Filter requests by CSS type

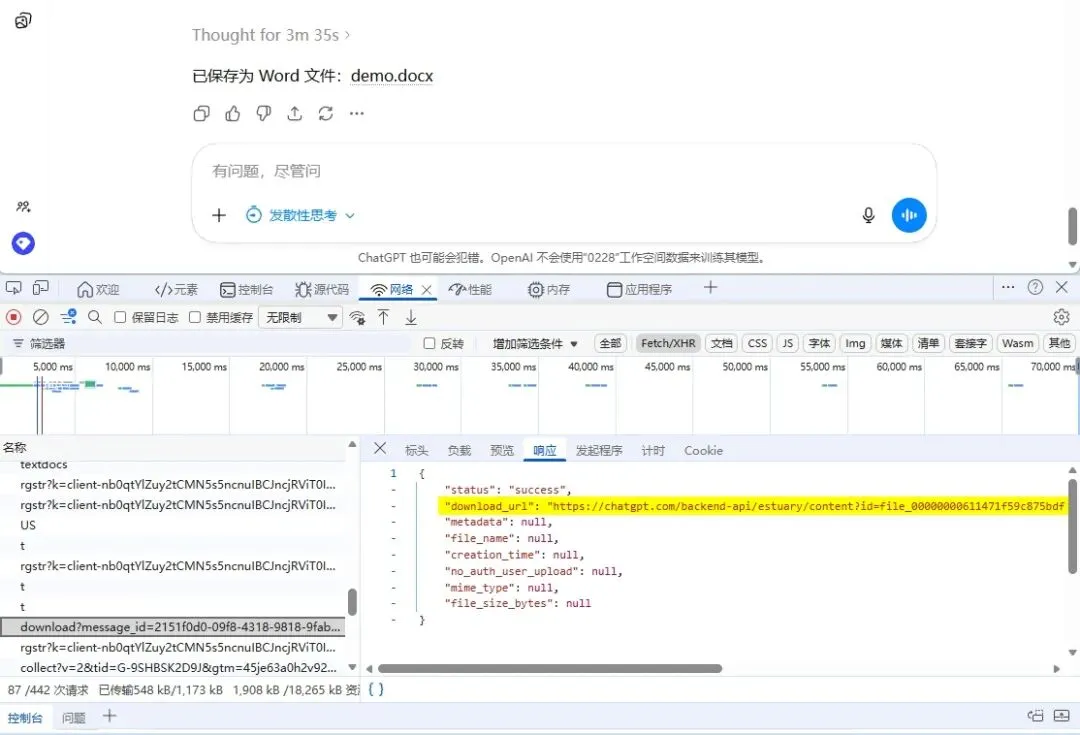point(757,343)
